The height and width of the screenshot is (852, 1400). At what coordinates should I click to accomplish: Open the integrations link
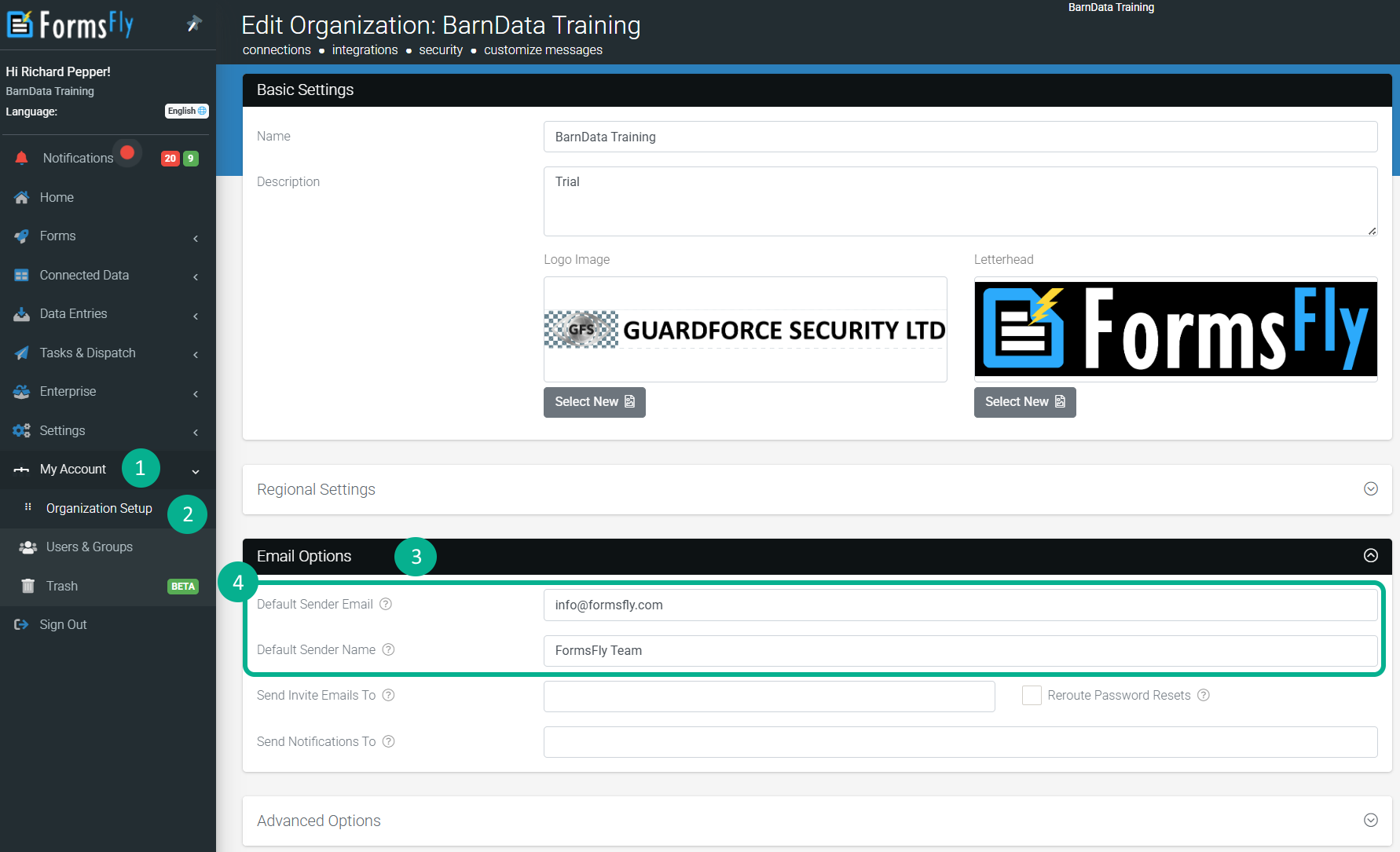point(365,50)
